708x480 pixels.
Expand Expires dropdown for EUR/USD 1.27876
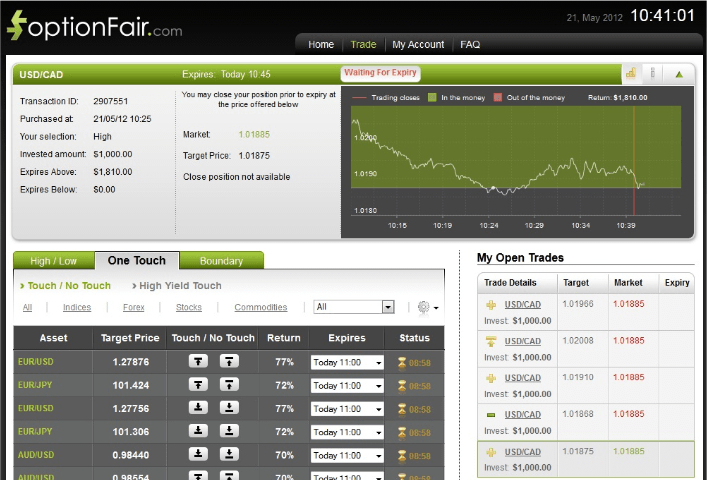[x=347, y=362]
